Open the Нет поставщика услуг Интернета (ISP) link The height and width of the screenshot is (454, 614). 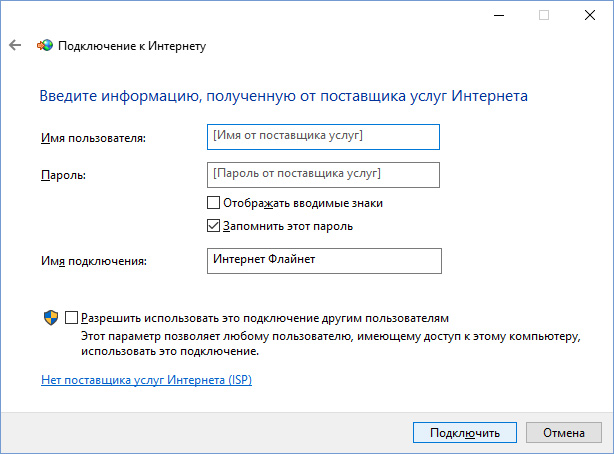point(146,380)
